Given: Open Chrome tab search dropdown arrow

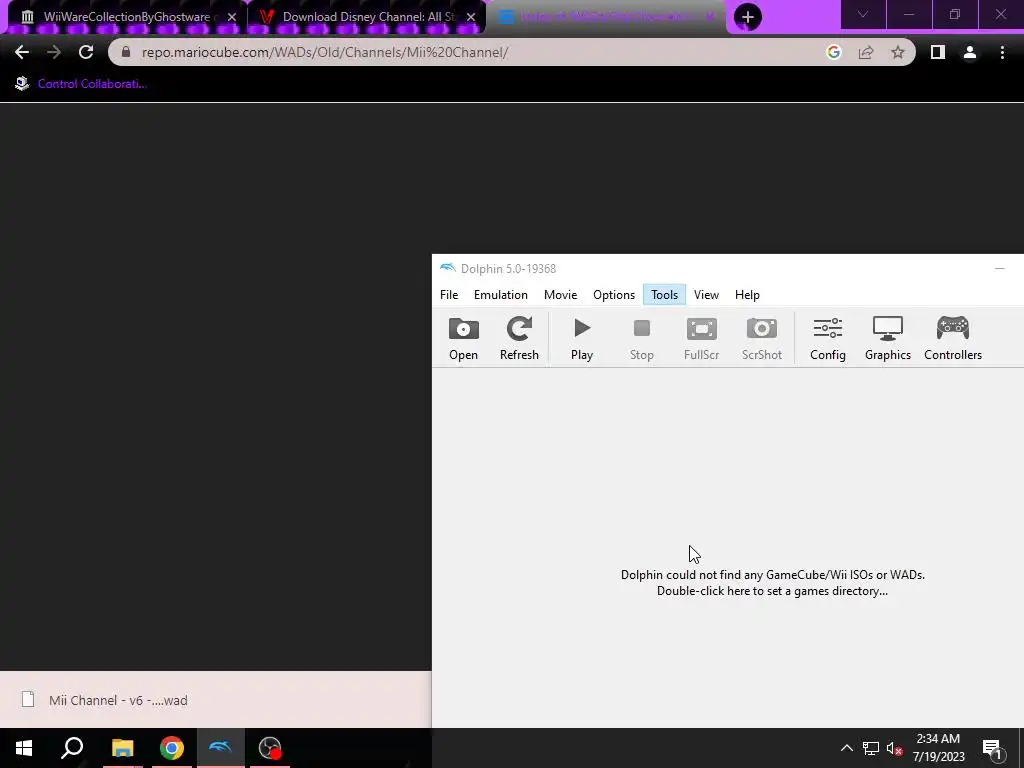Looking at the screenshot, I should click(x=863, y=14).
